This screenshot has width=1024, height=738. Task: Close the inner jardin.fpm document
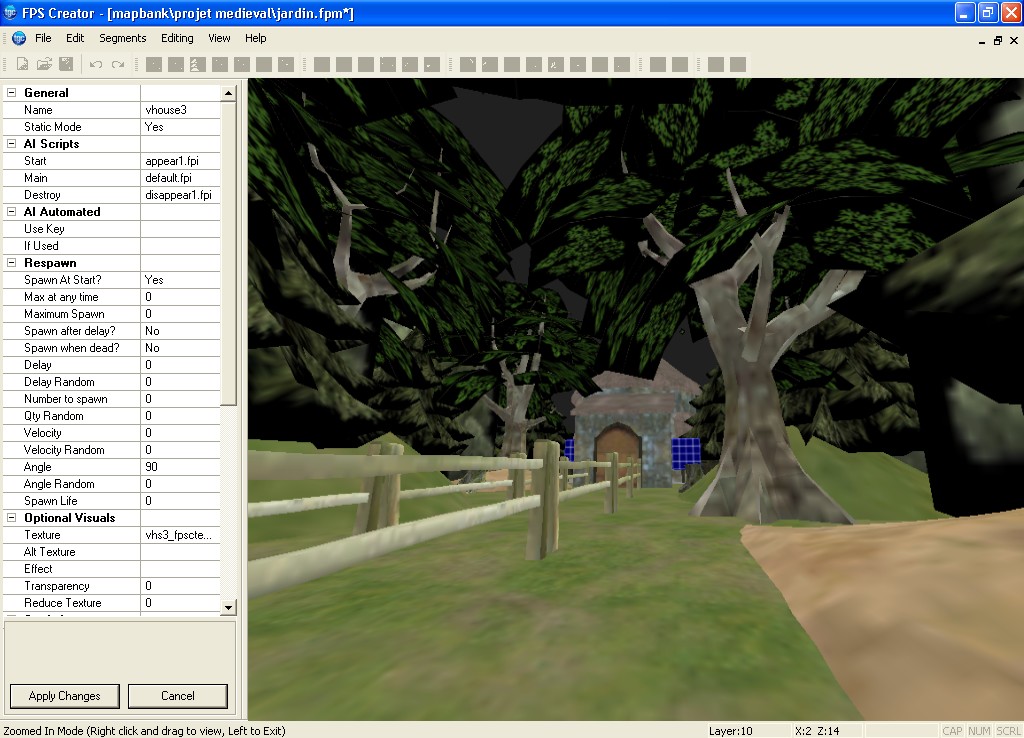click(1014, 40)
